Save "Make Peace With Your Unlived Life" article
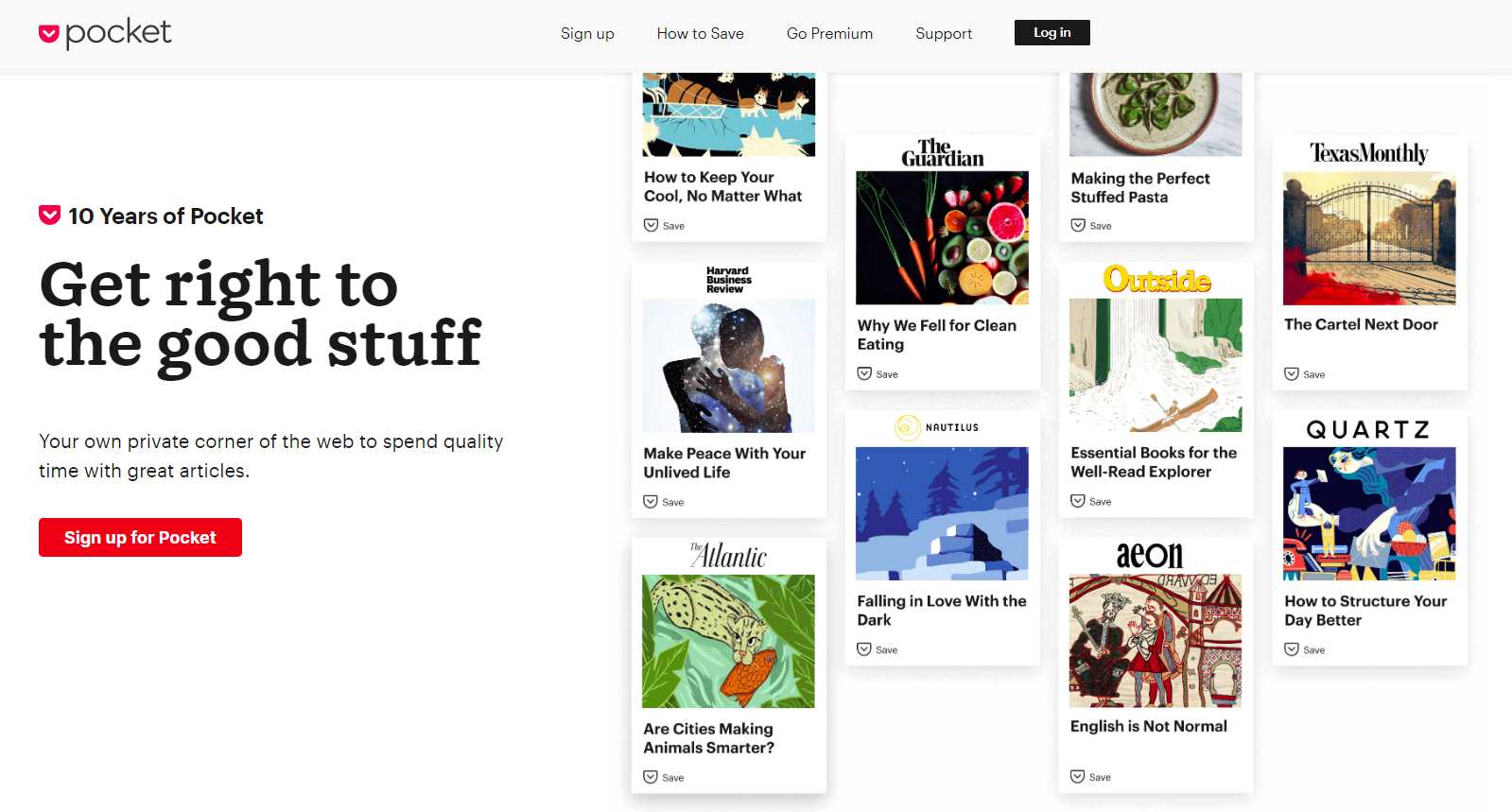This screenshot has height=812, width=1512. 664,502
